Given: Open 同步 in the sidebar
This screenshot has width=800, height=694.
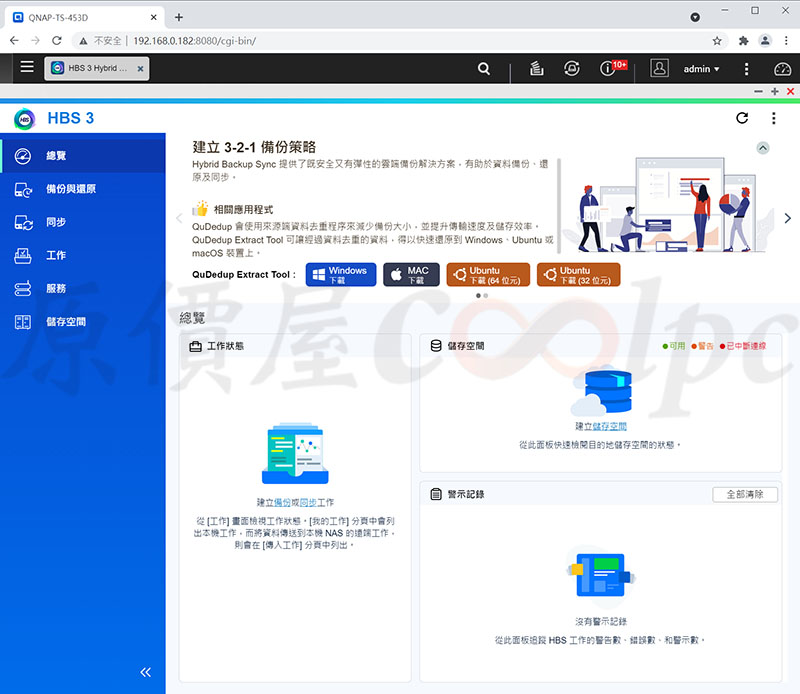Looking at the screenshot, I should (83, 222).
